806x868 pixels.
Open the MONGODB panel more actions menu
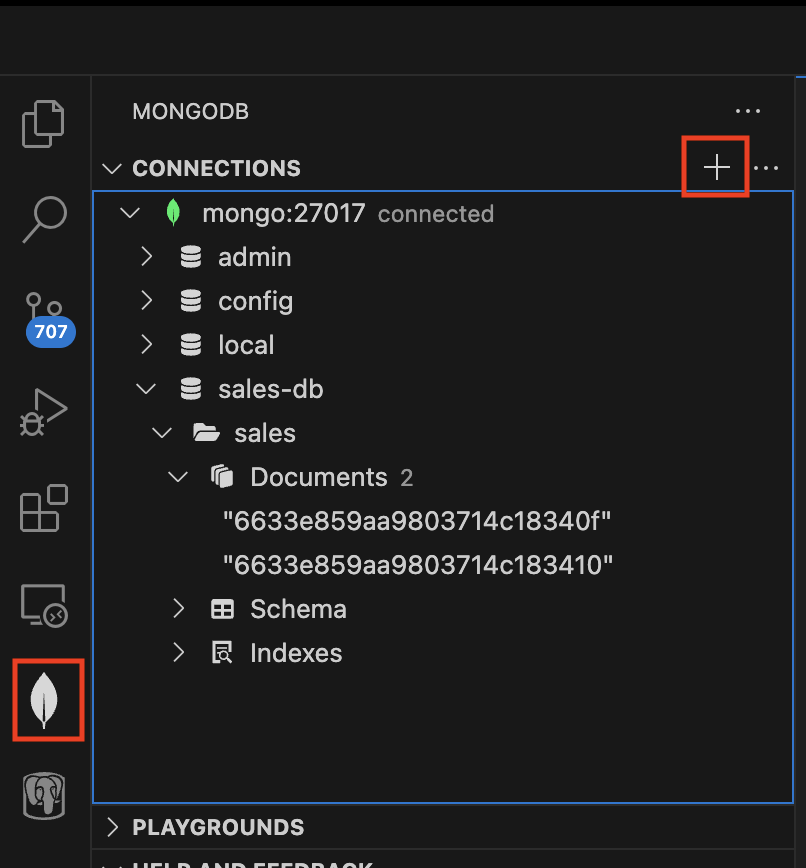(747, 111)
